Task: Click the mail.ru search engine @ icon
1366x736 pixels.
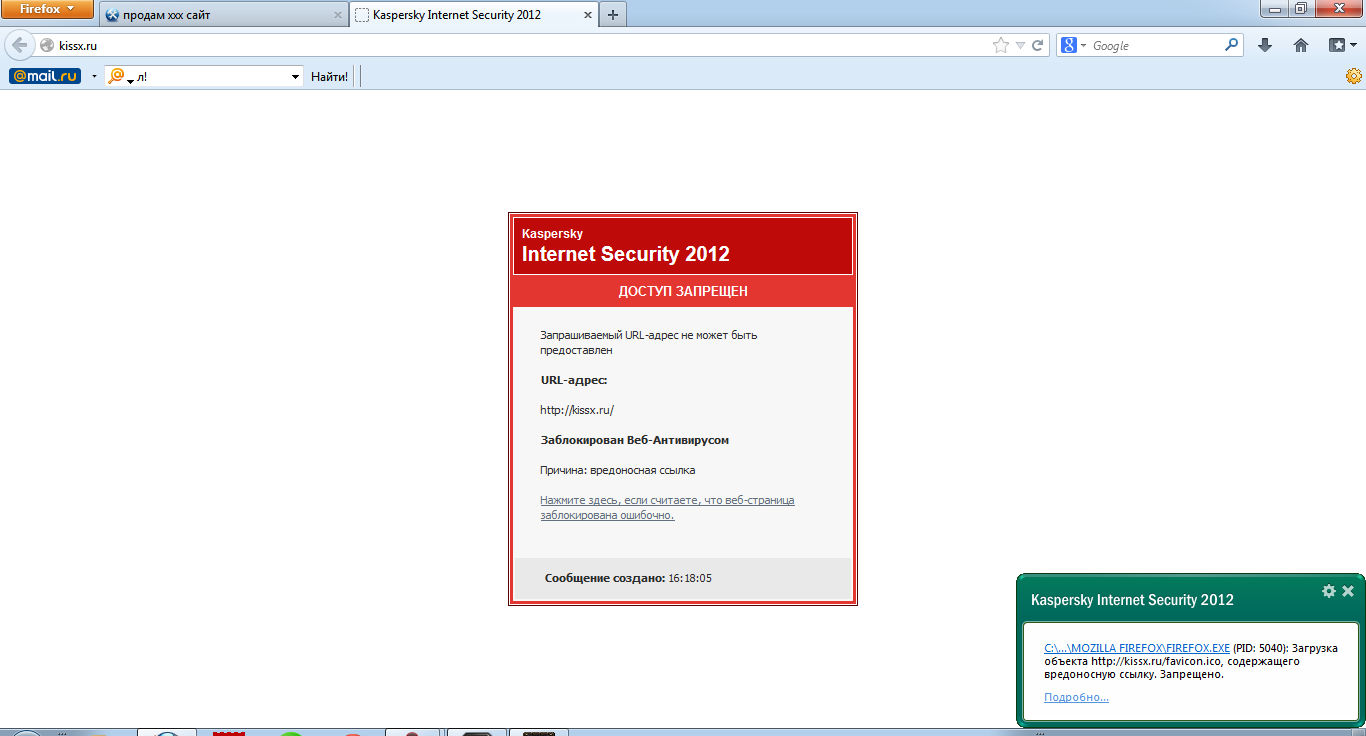Action: 118,76
